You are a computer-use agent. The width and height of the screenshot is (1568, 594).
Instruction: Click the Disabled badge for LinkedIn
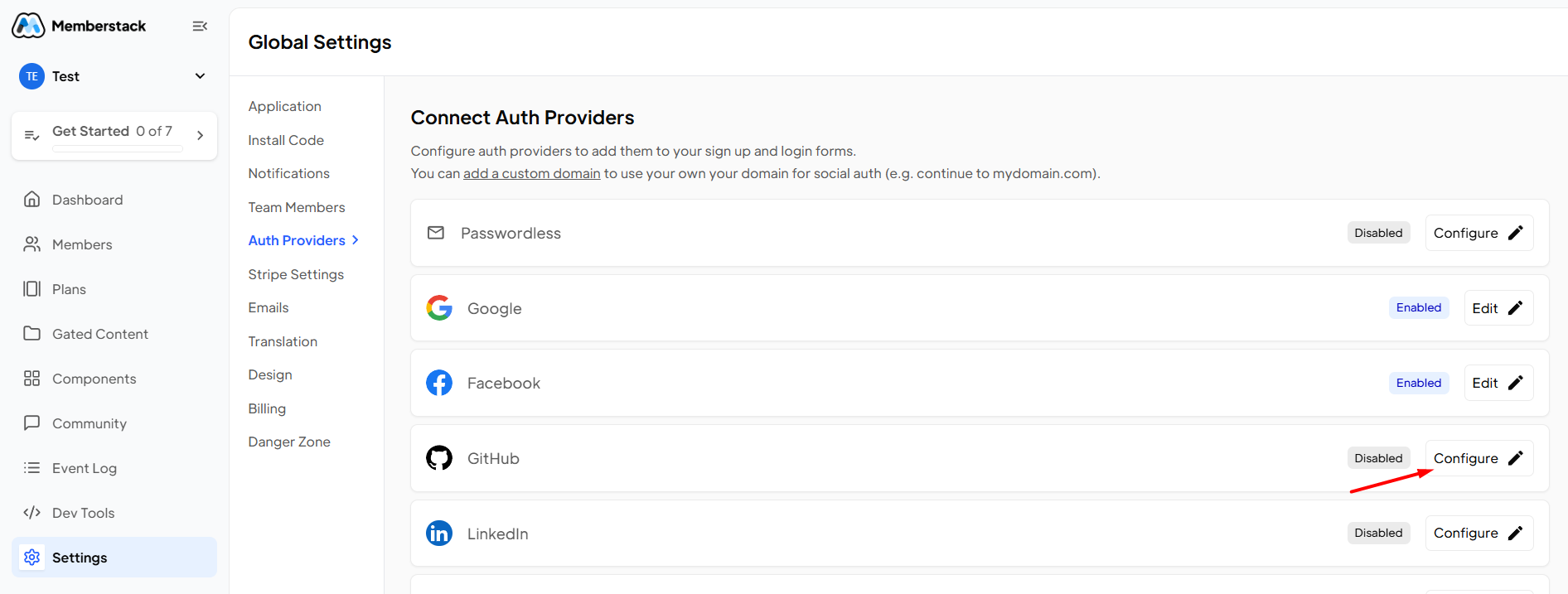tap(1378, 533)
